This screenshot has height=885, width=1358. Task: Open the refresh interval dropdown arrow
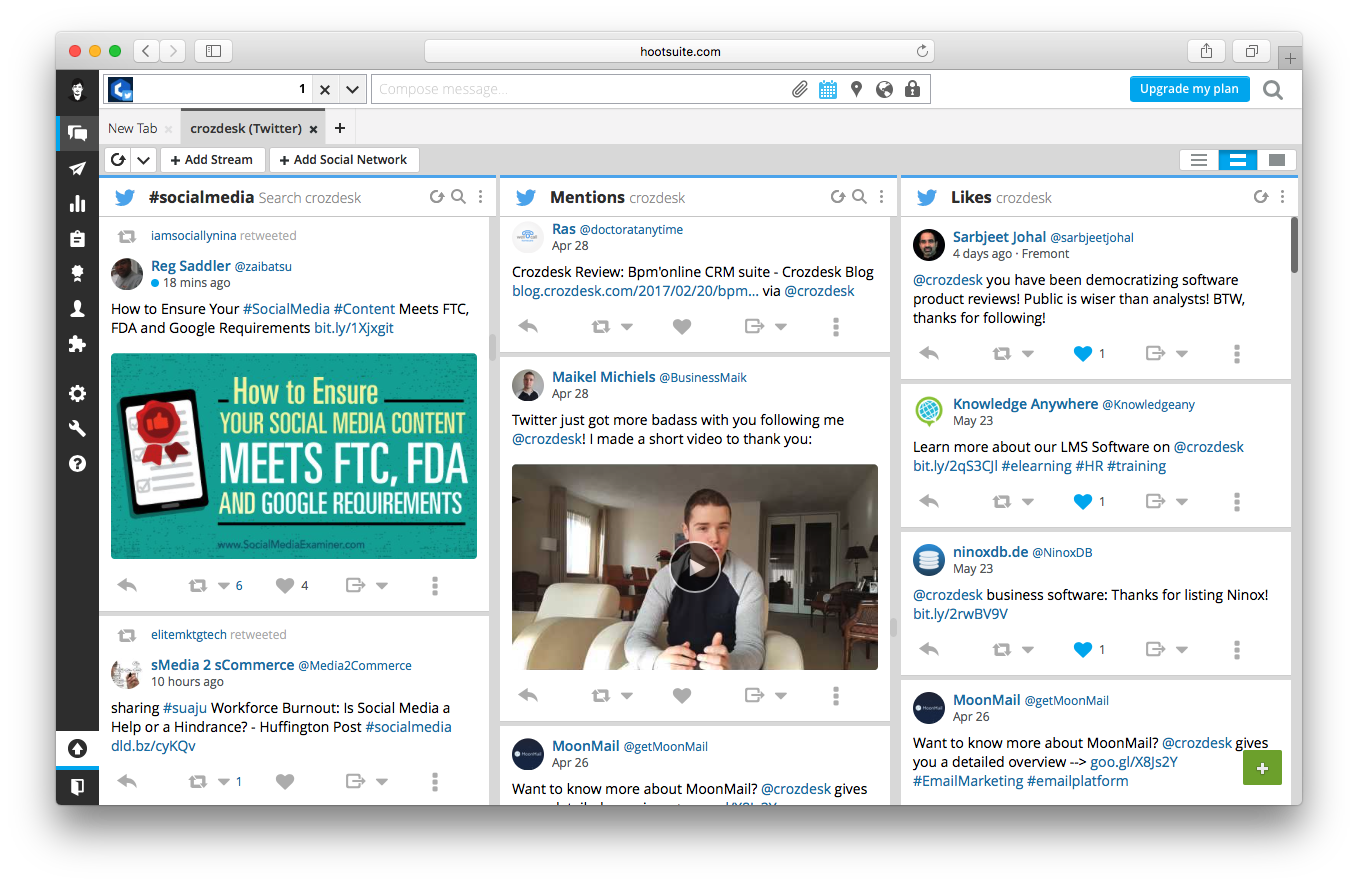click(x=144, y=160)
